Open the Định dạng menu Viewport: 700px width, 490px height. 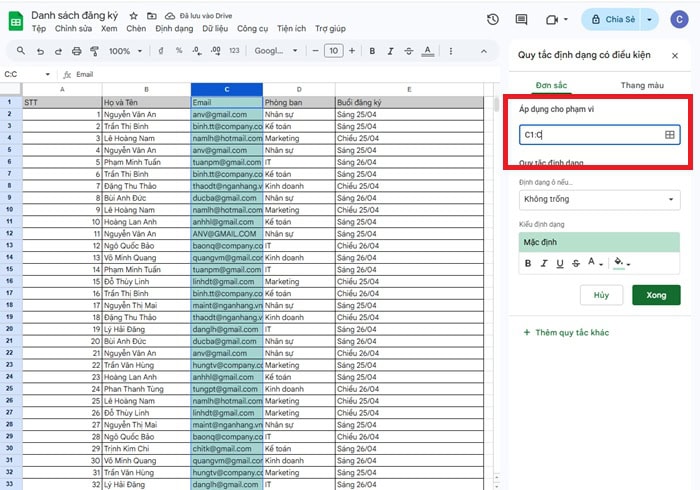pyautogui.click(x=174, y=29)
